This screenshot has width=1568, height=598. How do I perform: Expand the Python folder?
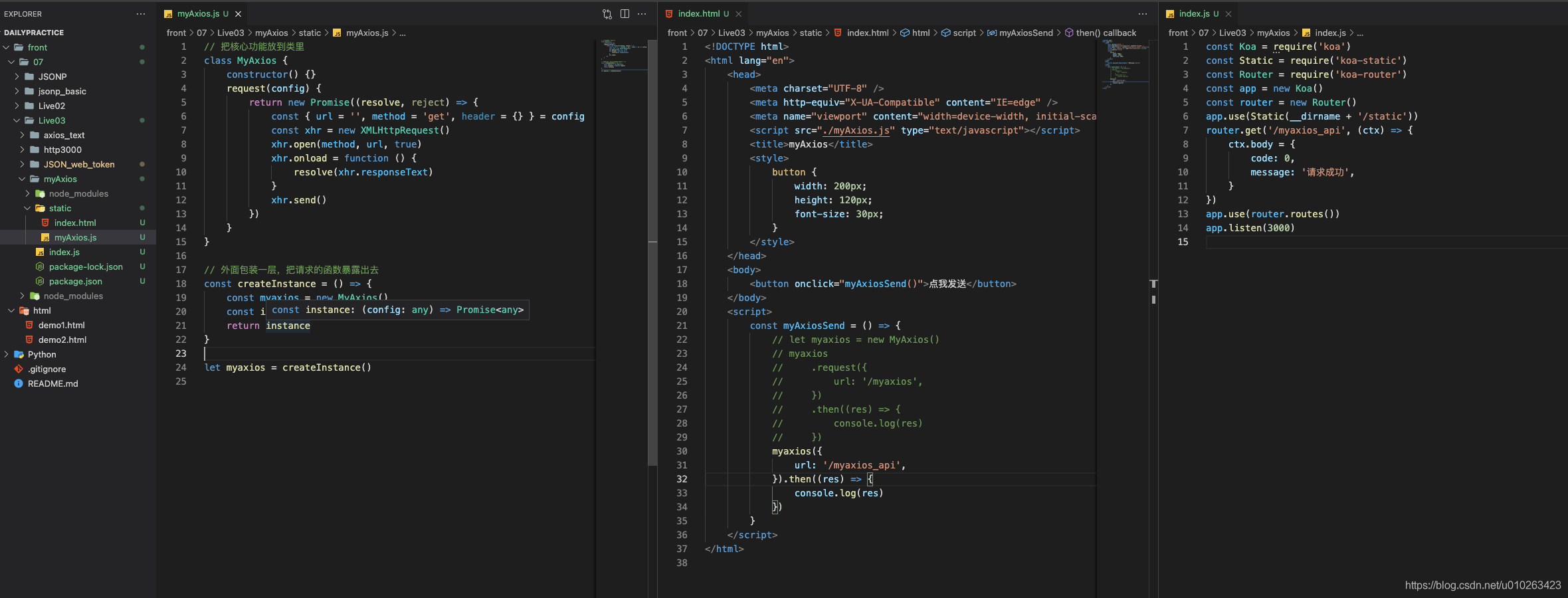pyautogui.click(x=78, y=354)
